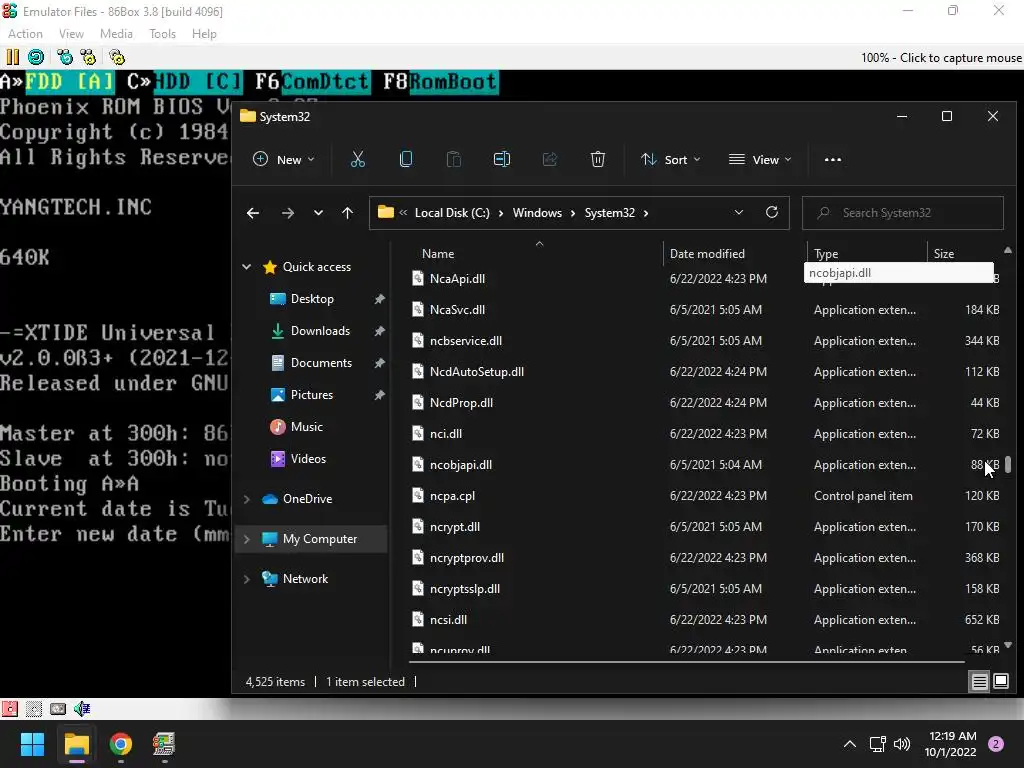Open the 86Box Help menu
The height and width of the screenshot is (768, 1024).
click(x=204, y=34)
